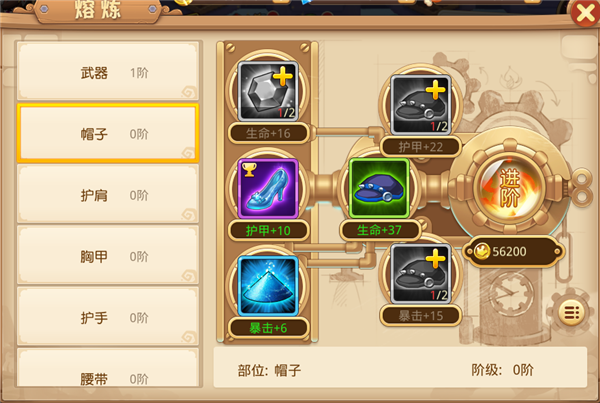Select the 胸甲 0阶 tab
The width and height of the screenshot is (600, 403).
(108, 256)
